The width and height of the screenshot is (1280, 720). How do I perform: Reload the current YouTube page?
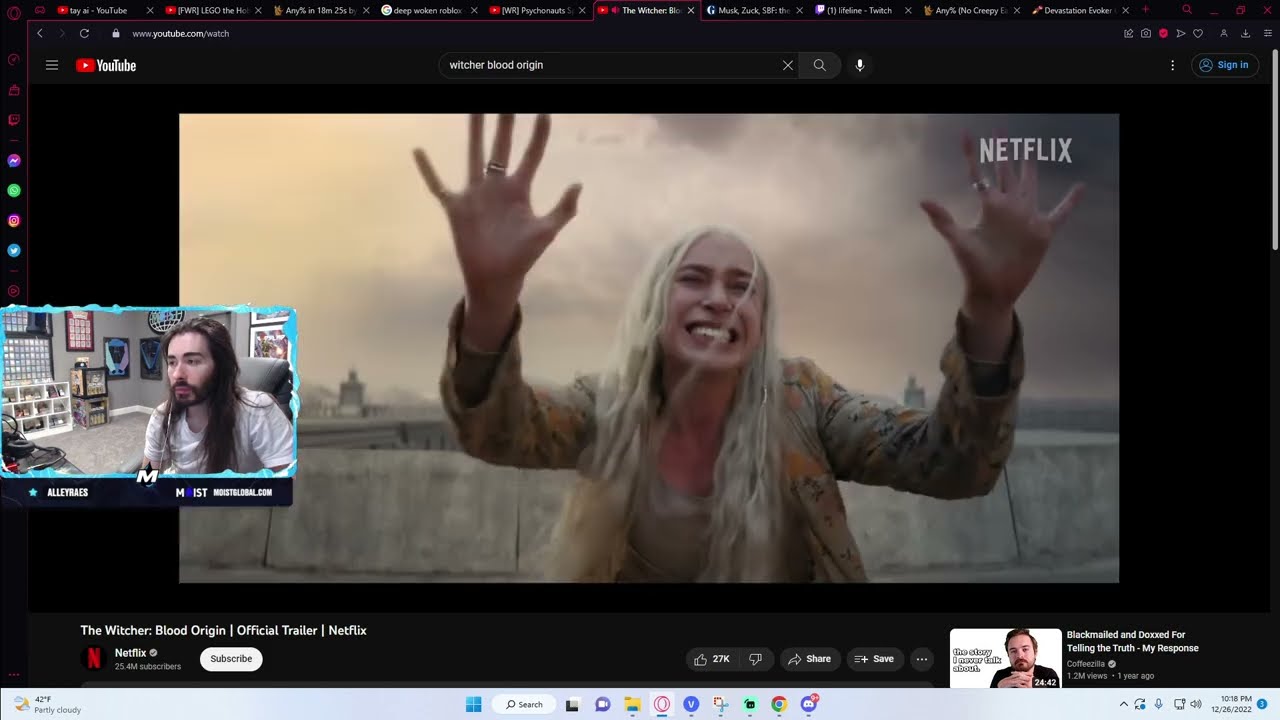click(x=84, y=33)
